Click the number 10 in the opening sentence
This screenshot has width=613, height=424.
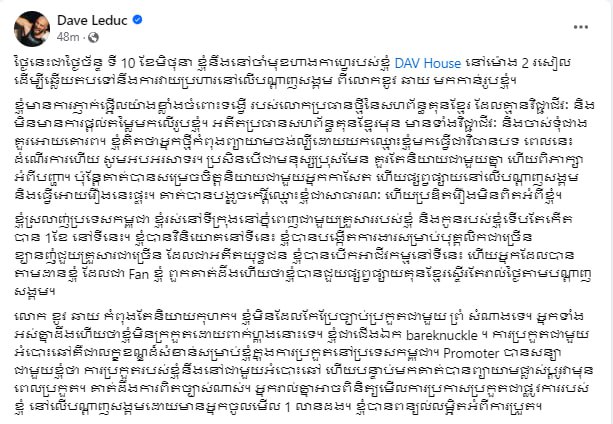pos(127,63)
